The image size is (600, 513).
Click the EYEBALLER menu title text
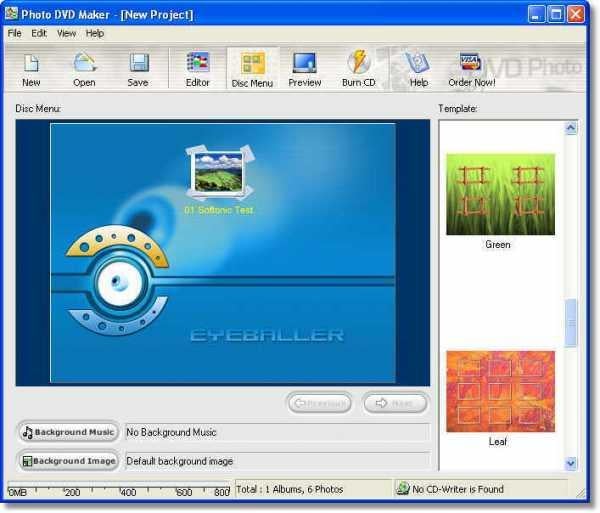point(267,335)
